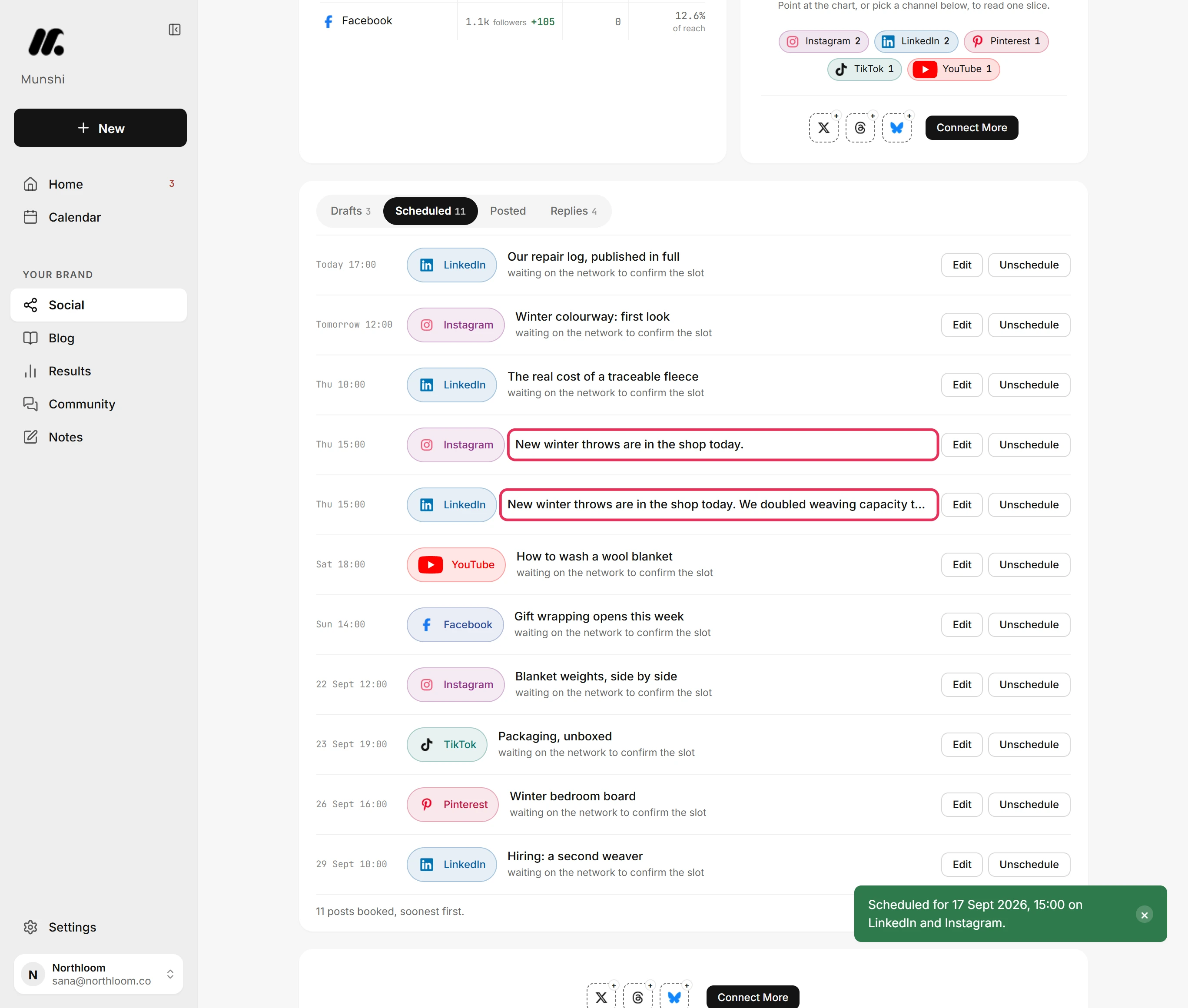Switch to the Posted tab
1188x1008 pixels.
(x=508, y=211)
